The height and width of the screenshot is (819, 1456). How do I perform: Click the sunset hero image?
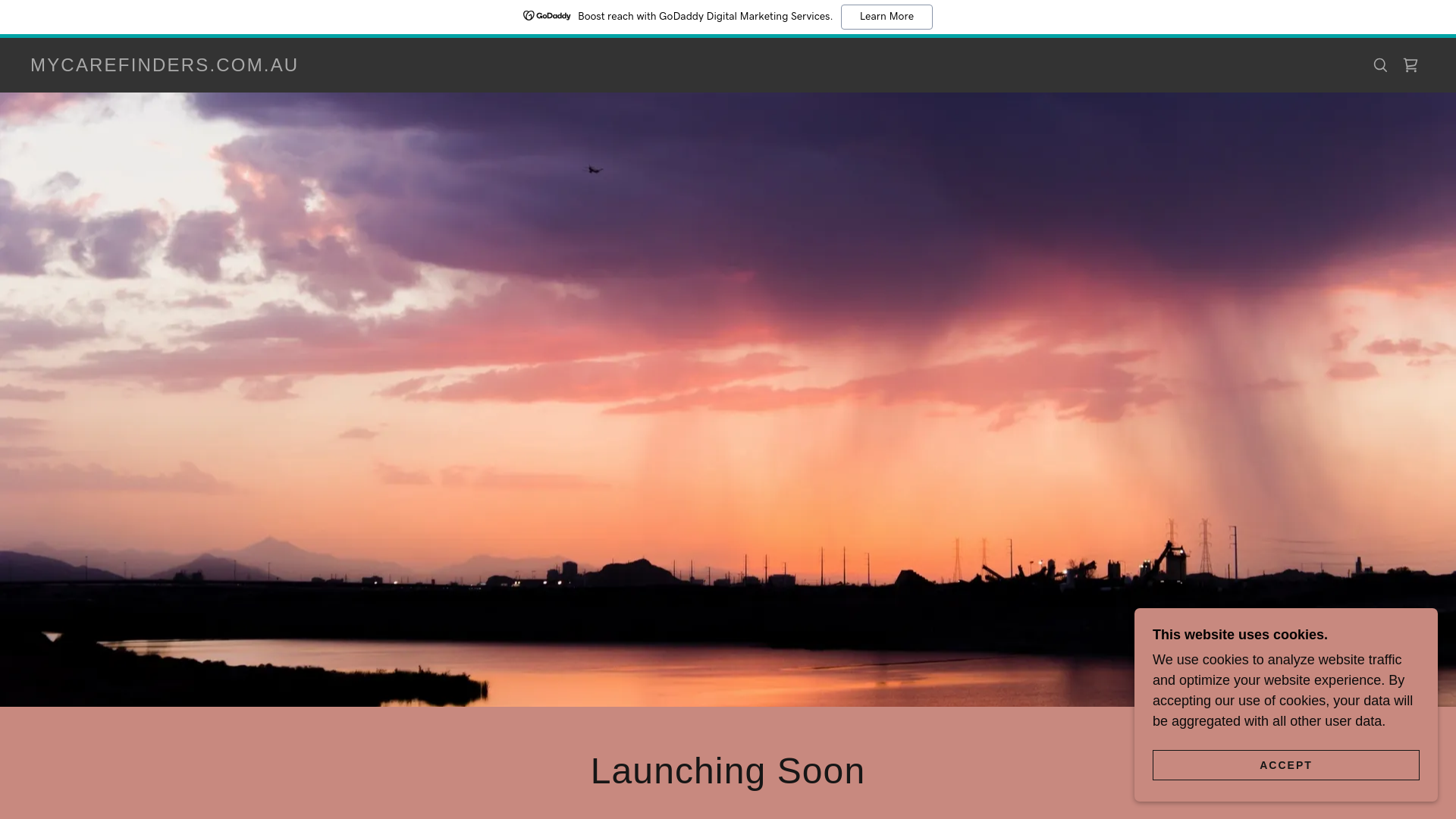pyautogui.click(x=728, y=400)
